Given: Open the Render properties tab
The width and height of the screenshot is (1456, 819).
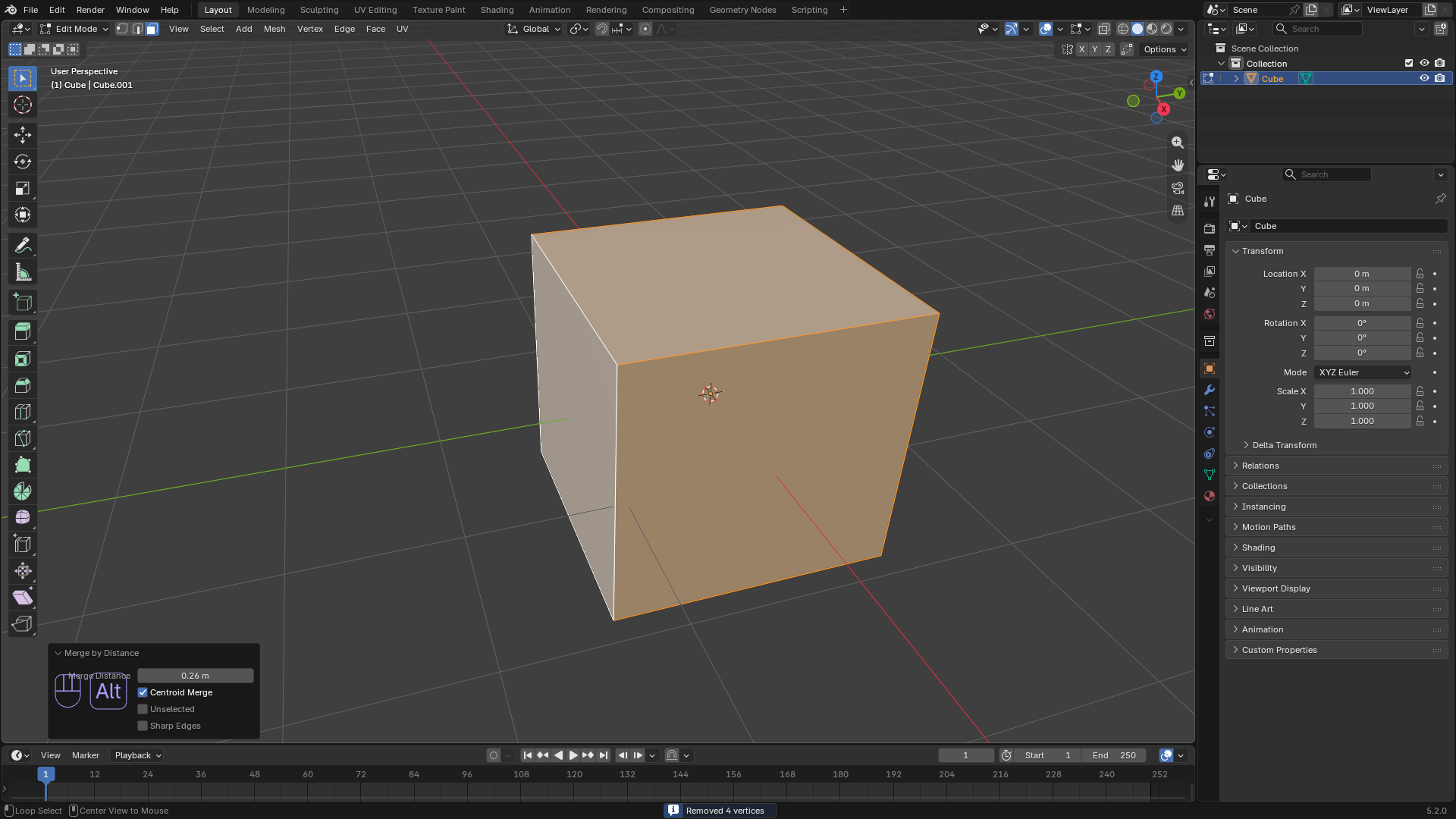Looking at the screenshot, I should pyautogui.click(x=1210, y=229).
